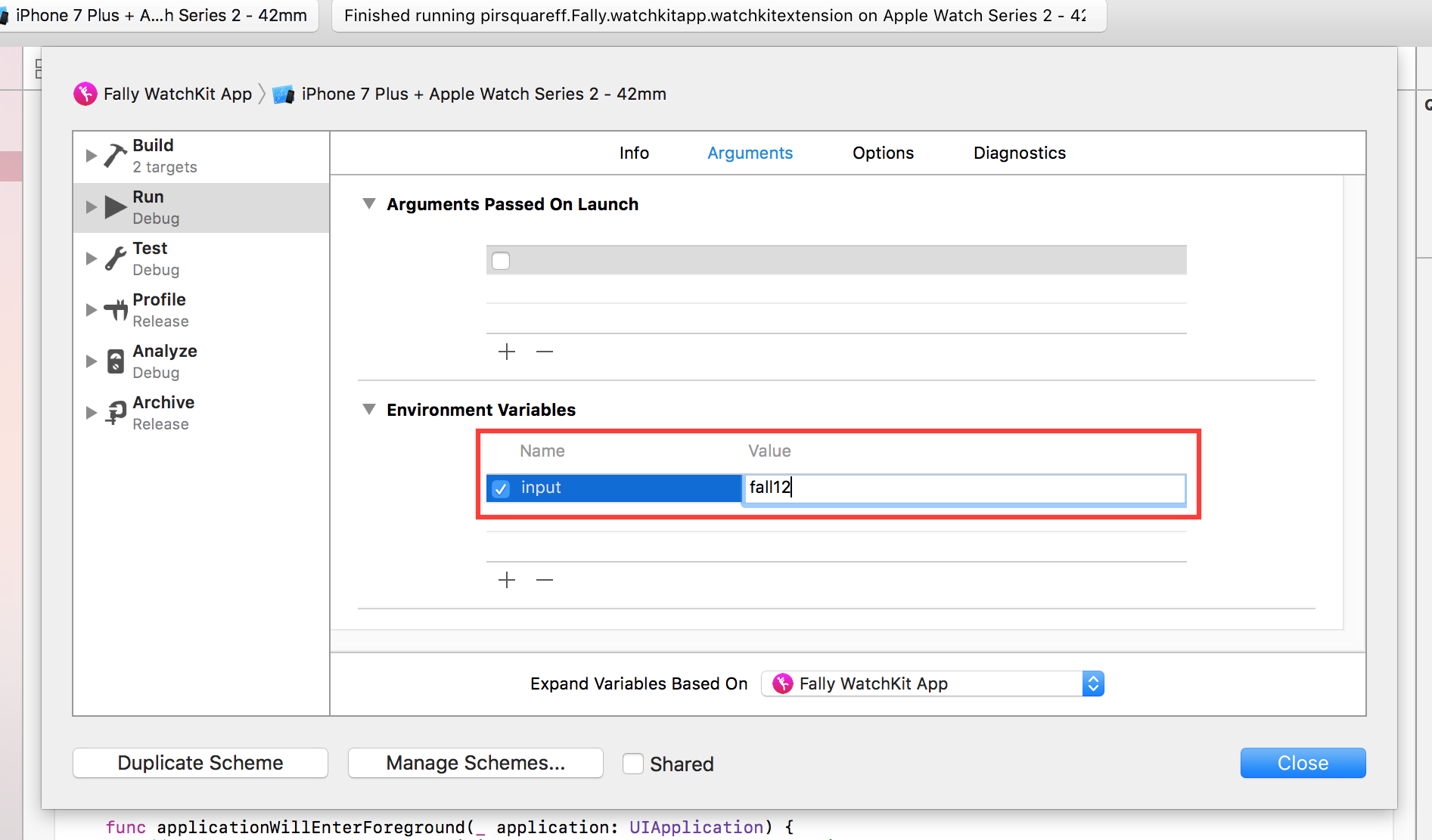Click the Archive icon
The width and height of the screenshot is (1432, 840).
[x=116, y=413]
